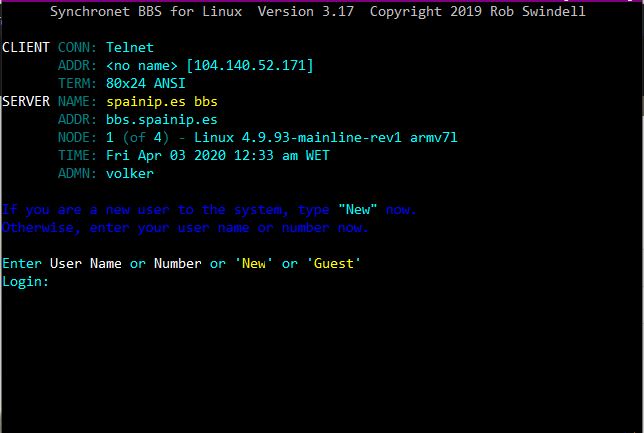Image resolution: width=644 pixels, height=433 pixels.
Task: Click the 'Linux 4.9.93-mainline-rev1 armv7l' node text
Action: (326, 137)
